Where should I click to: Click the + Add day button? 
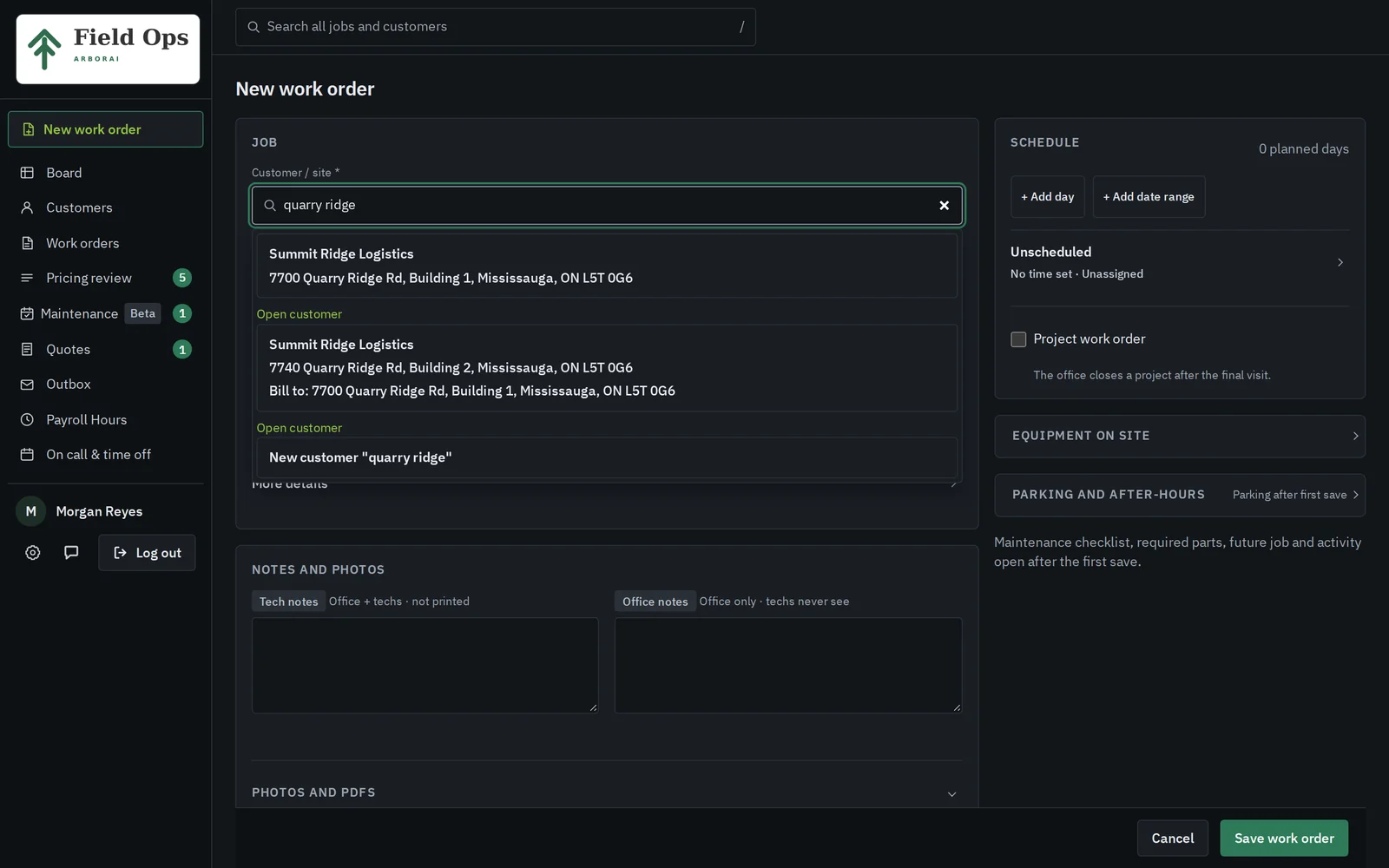click(1048, 197)
